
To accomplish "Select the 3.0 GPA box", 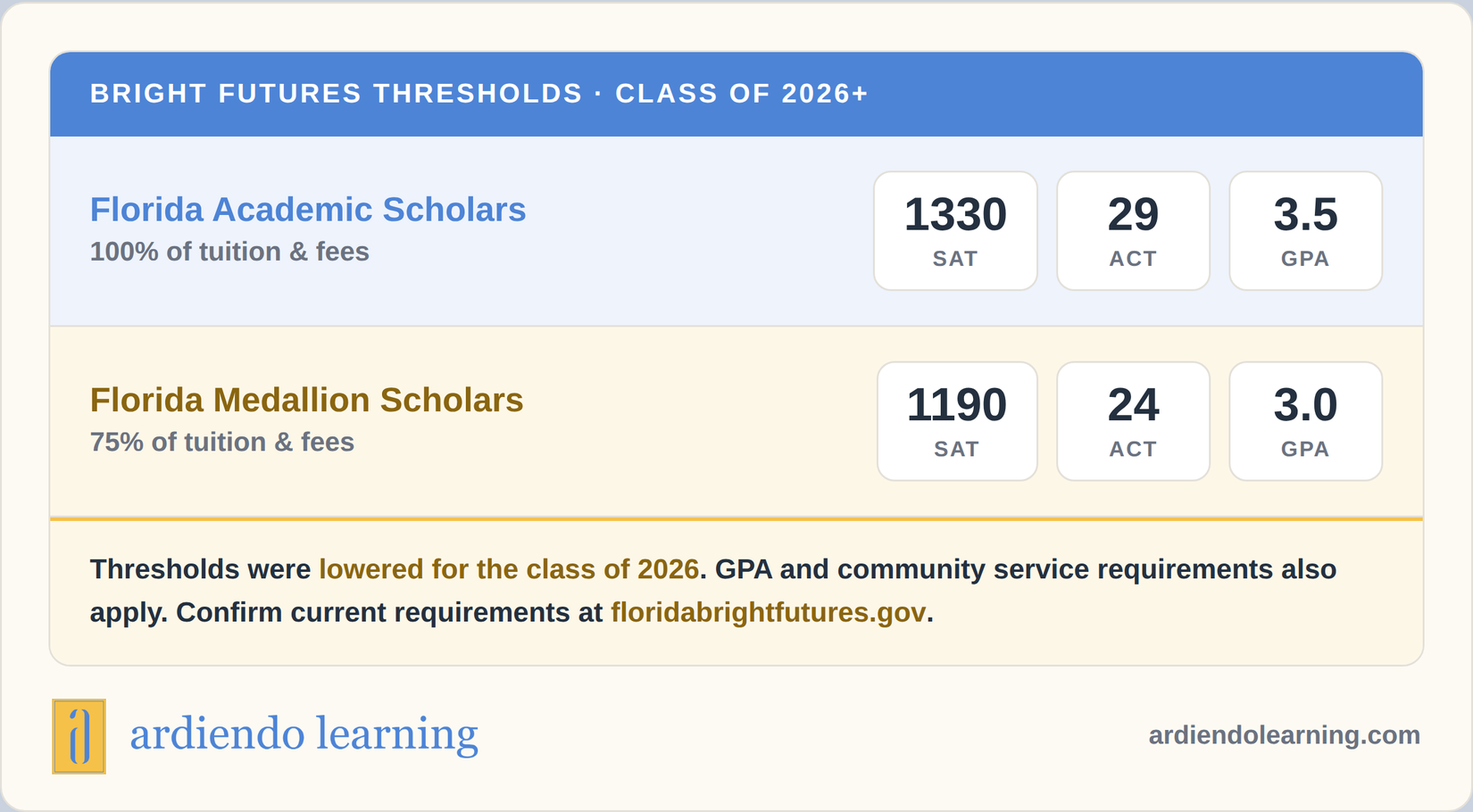I will point(1305,421).
